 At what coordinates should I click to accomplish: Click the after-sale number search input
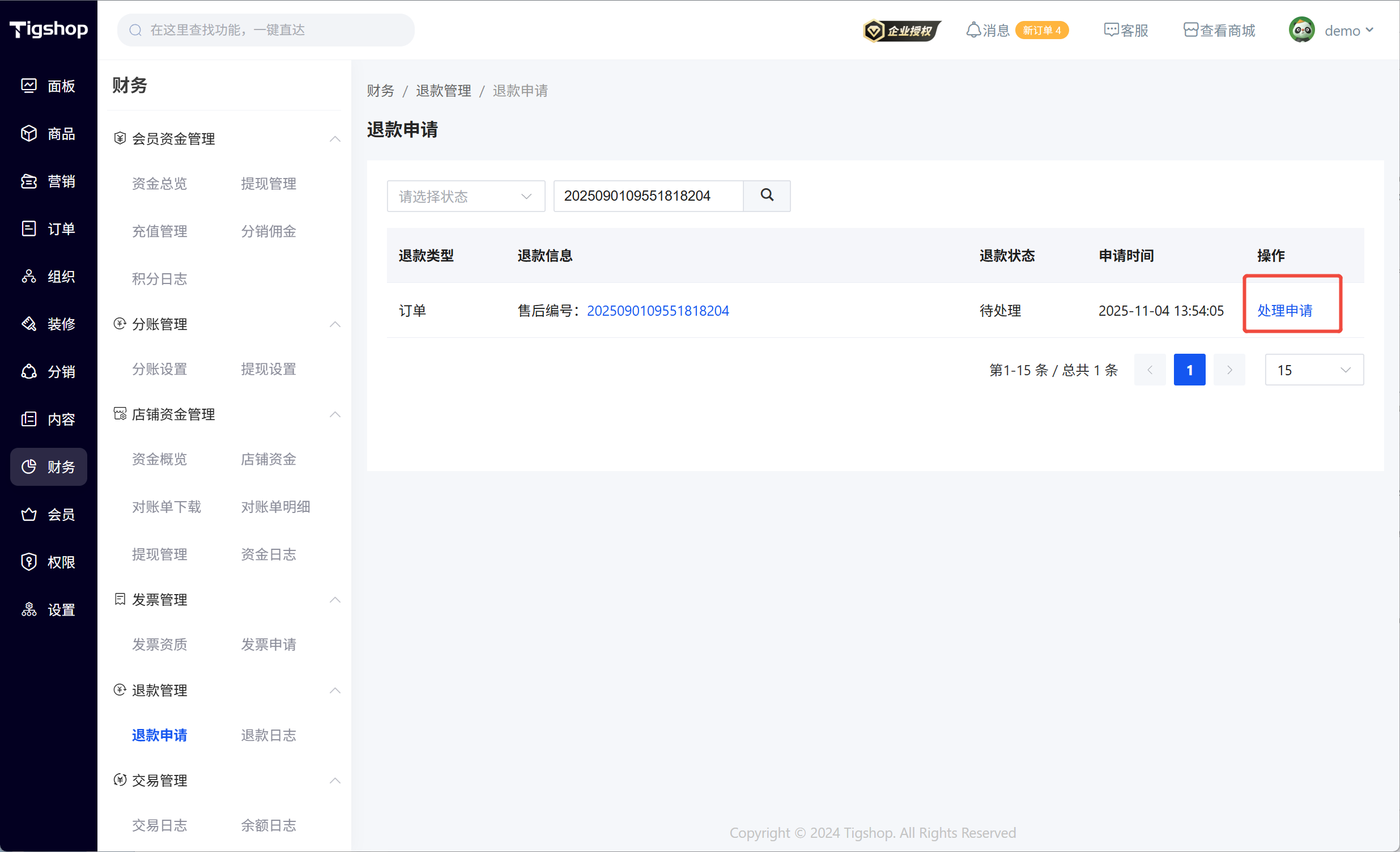click(x=648, y=196)
